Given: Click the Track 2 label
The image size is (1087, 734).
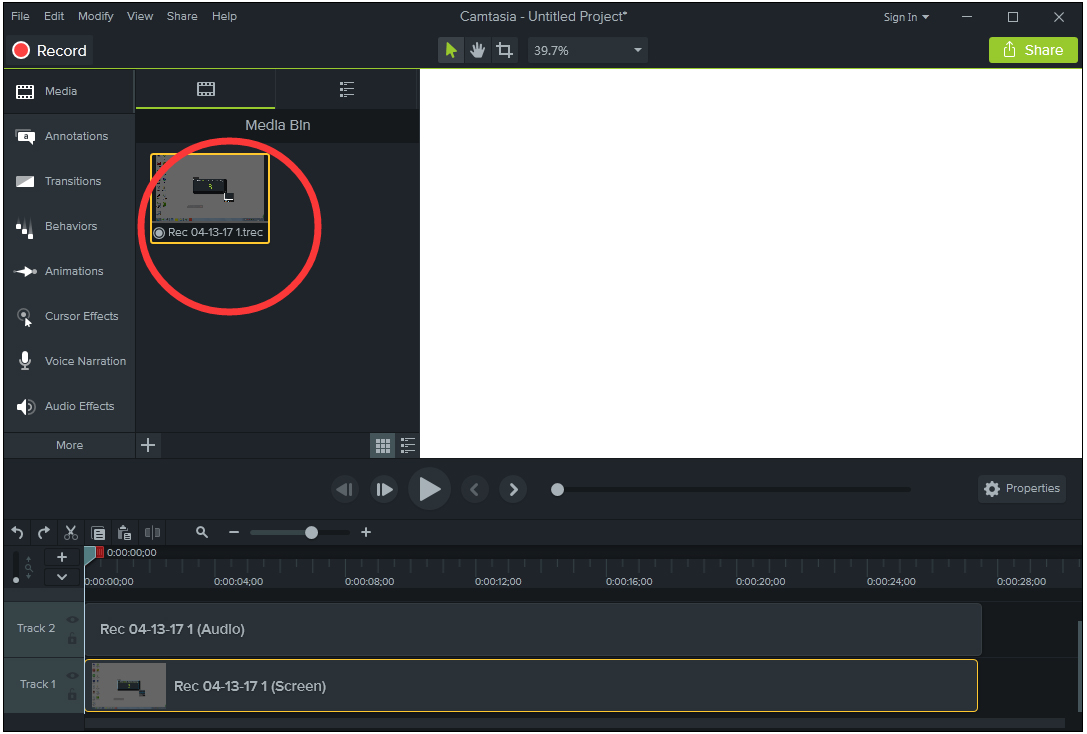Looking at the screenshot, I should tap(36, 628).
